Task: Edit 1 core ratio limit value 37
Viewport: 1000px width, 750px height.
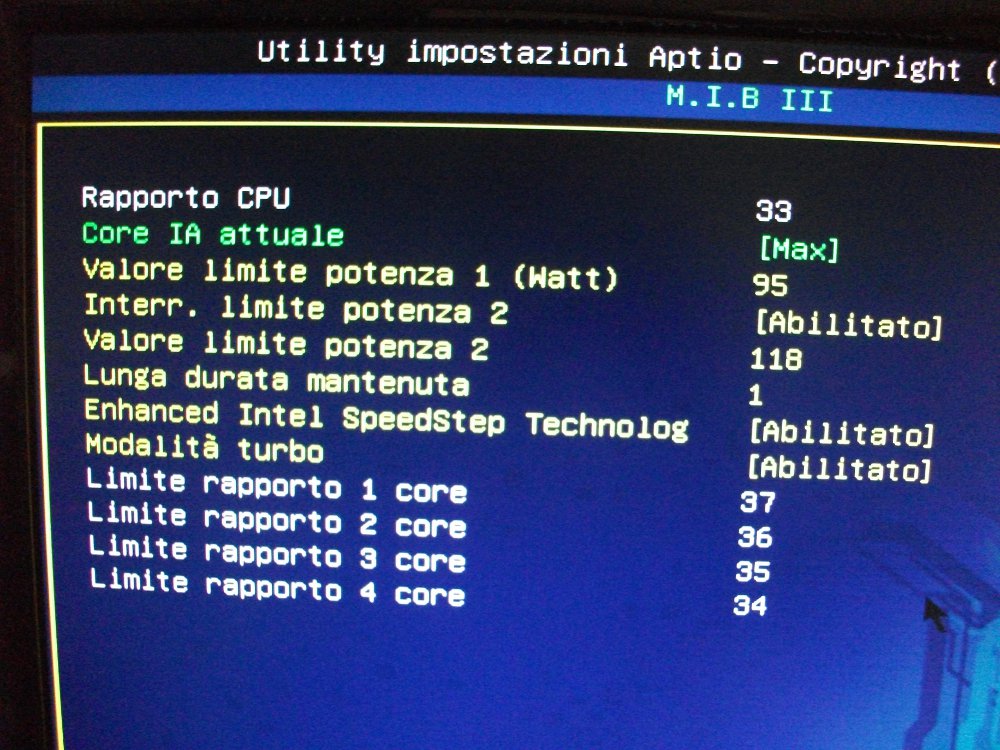Action: point(758,502)
